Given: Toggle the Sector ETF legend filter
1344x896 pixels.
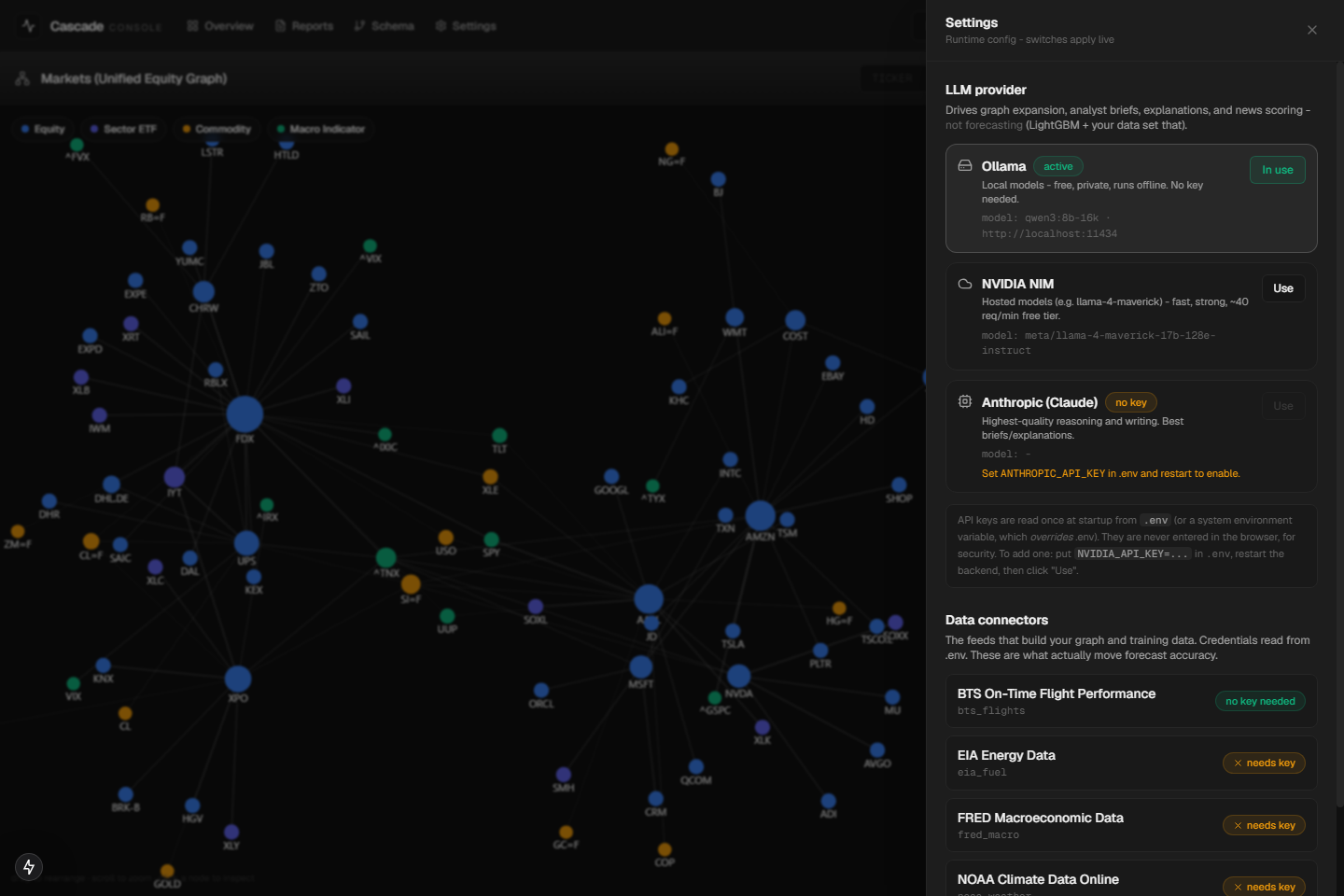Looking at the screenshot, I should point(123,129).
